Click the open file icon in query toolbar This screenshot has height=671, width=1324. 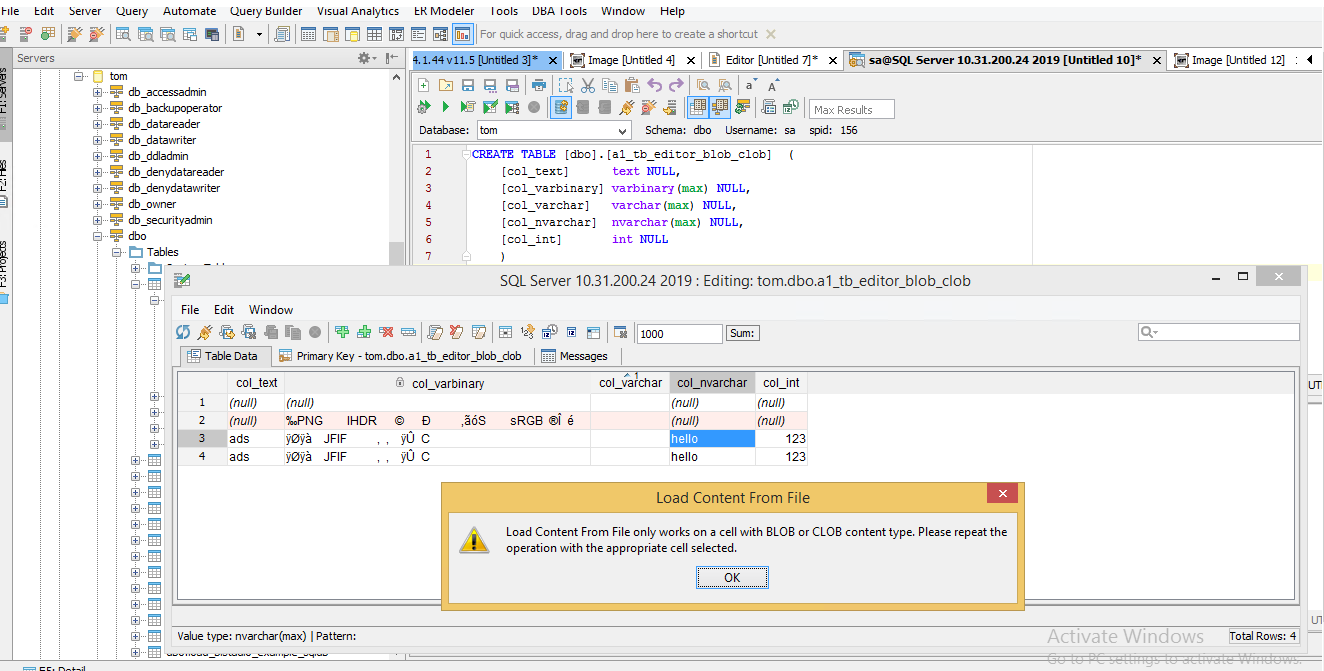tap(446, 85)
